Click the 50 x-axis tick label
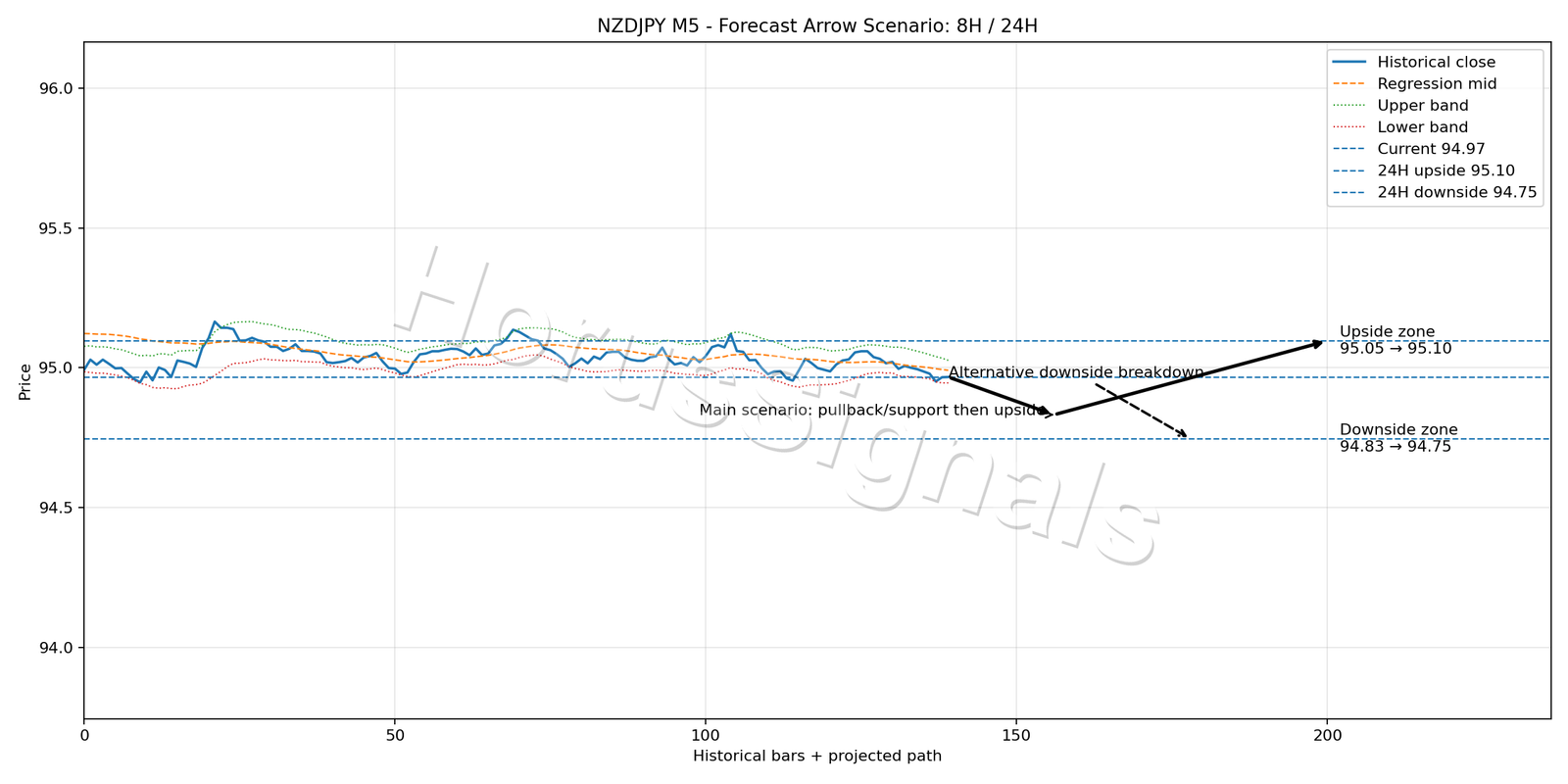This screenshot has height=784, width=1568. pos(394,734)
